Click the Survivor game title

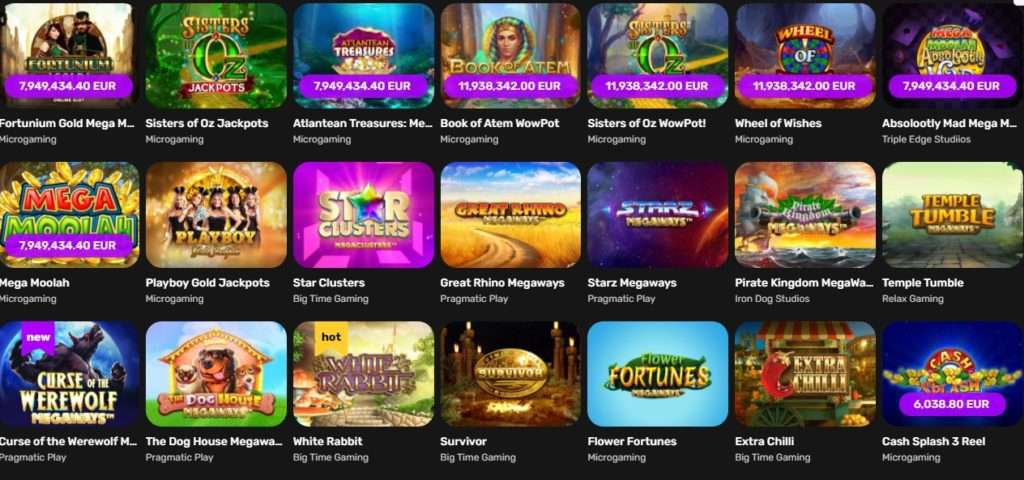463,441
